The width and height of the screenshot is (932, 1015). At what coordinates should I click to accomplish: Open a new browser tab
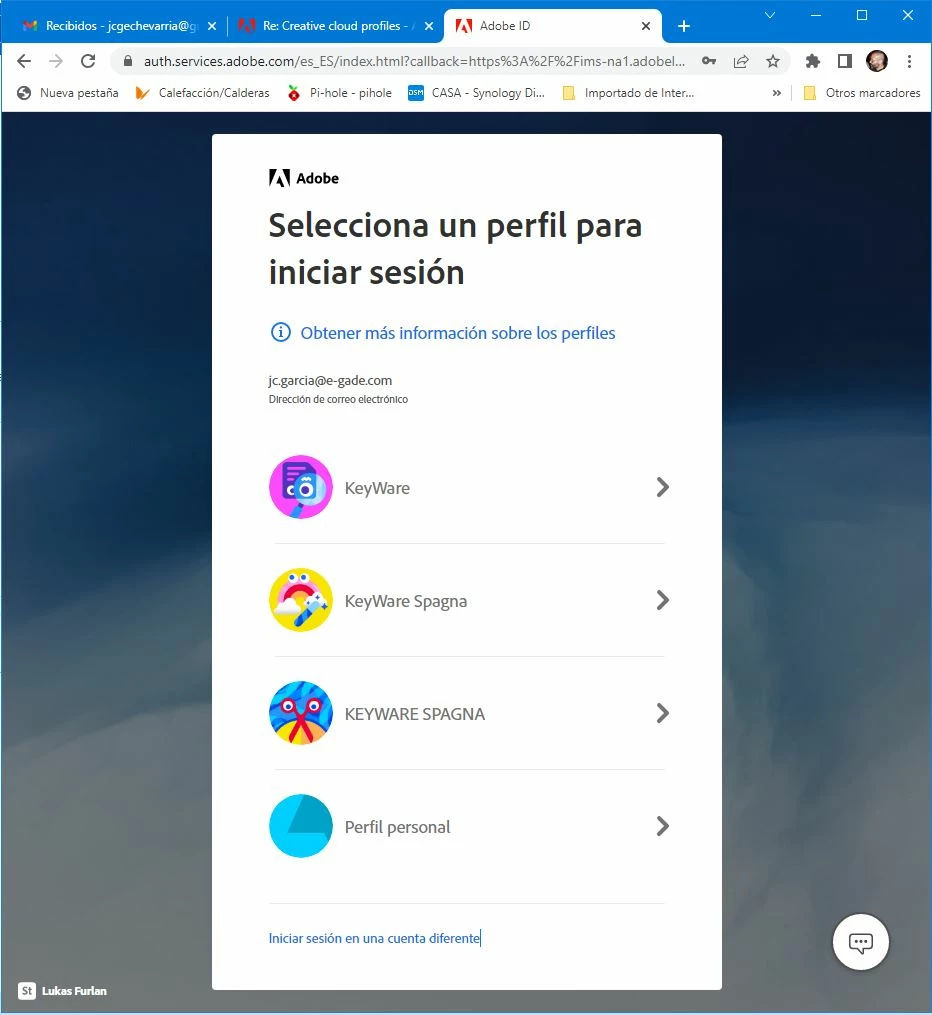683,26
